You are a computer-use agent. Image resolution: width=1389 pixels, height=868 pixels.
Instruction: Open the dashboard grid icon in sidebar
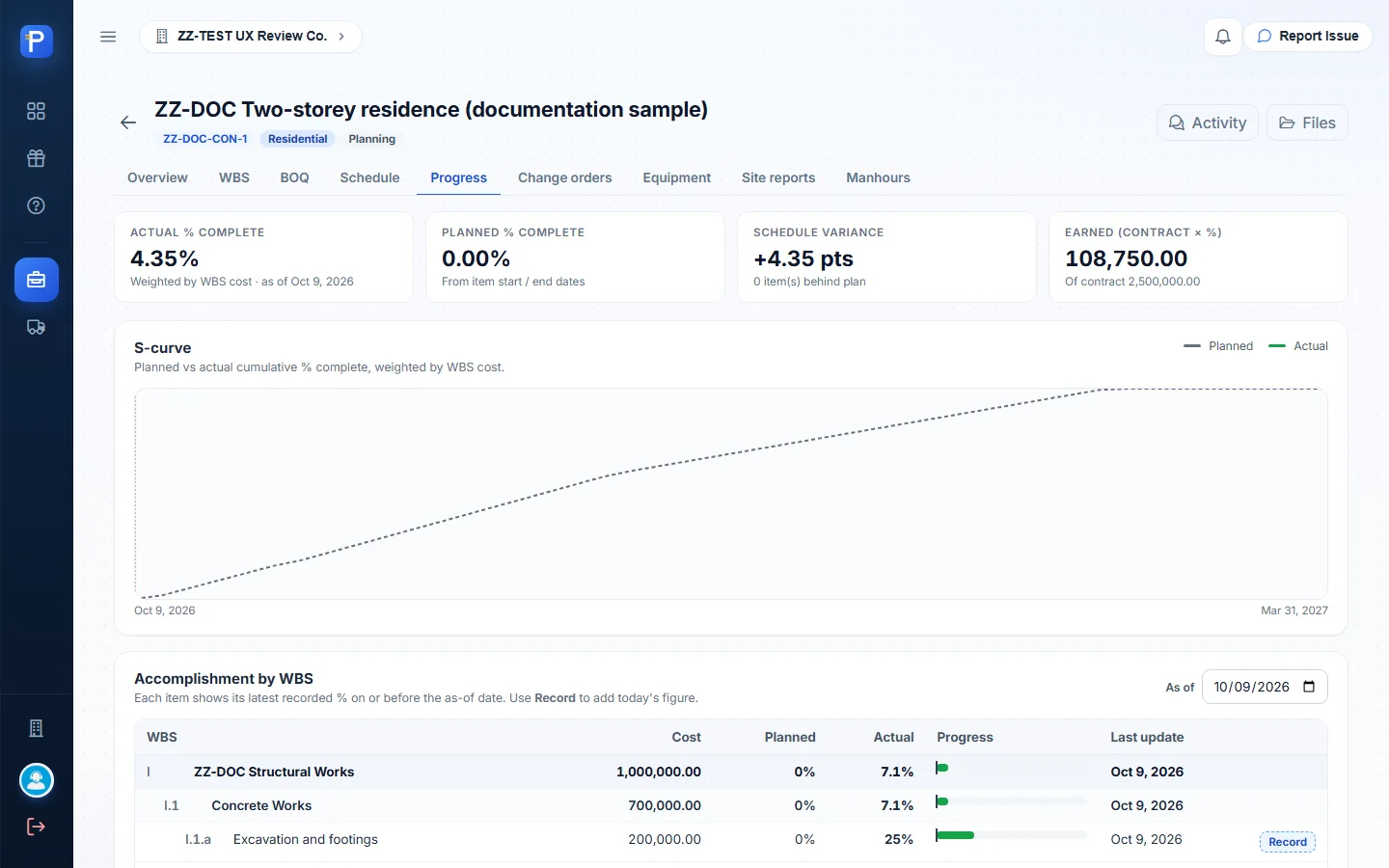tap(37, 111)
